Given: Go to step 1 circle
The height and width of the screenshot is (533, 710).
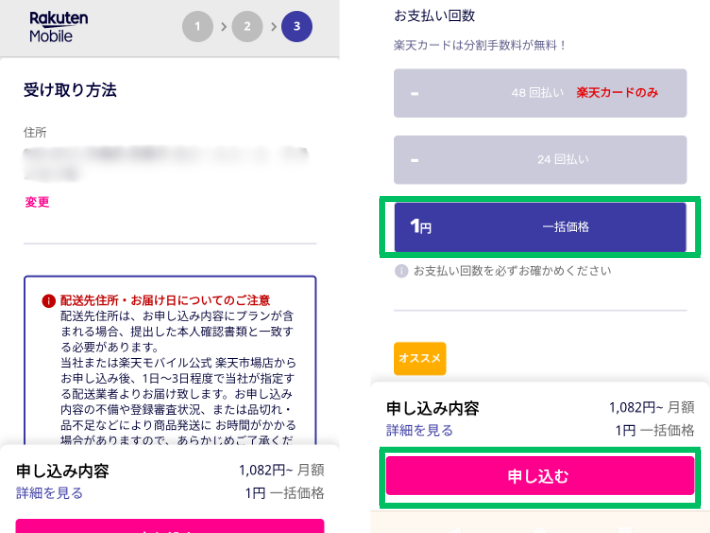Looking at the screenshot, I should [x=197, y=27].
